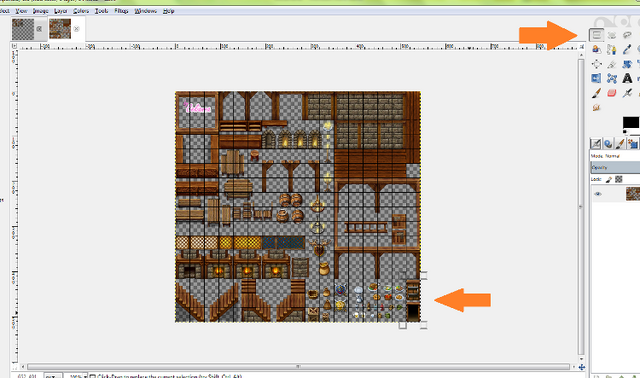Open image menu button at ruler corner
The height and width of the screenshot is (378, 640).
tap(15, 46)
